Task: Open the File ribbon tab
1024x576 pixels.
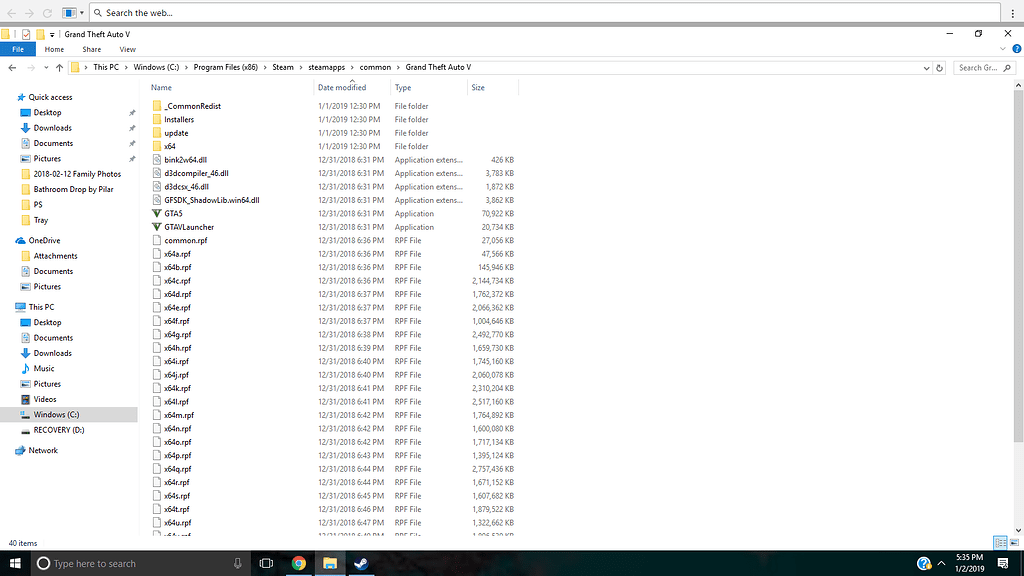Action: (18, 50)
